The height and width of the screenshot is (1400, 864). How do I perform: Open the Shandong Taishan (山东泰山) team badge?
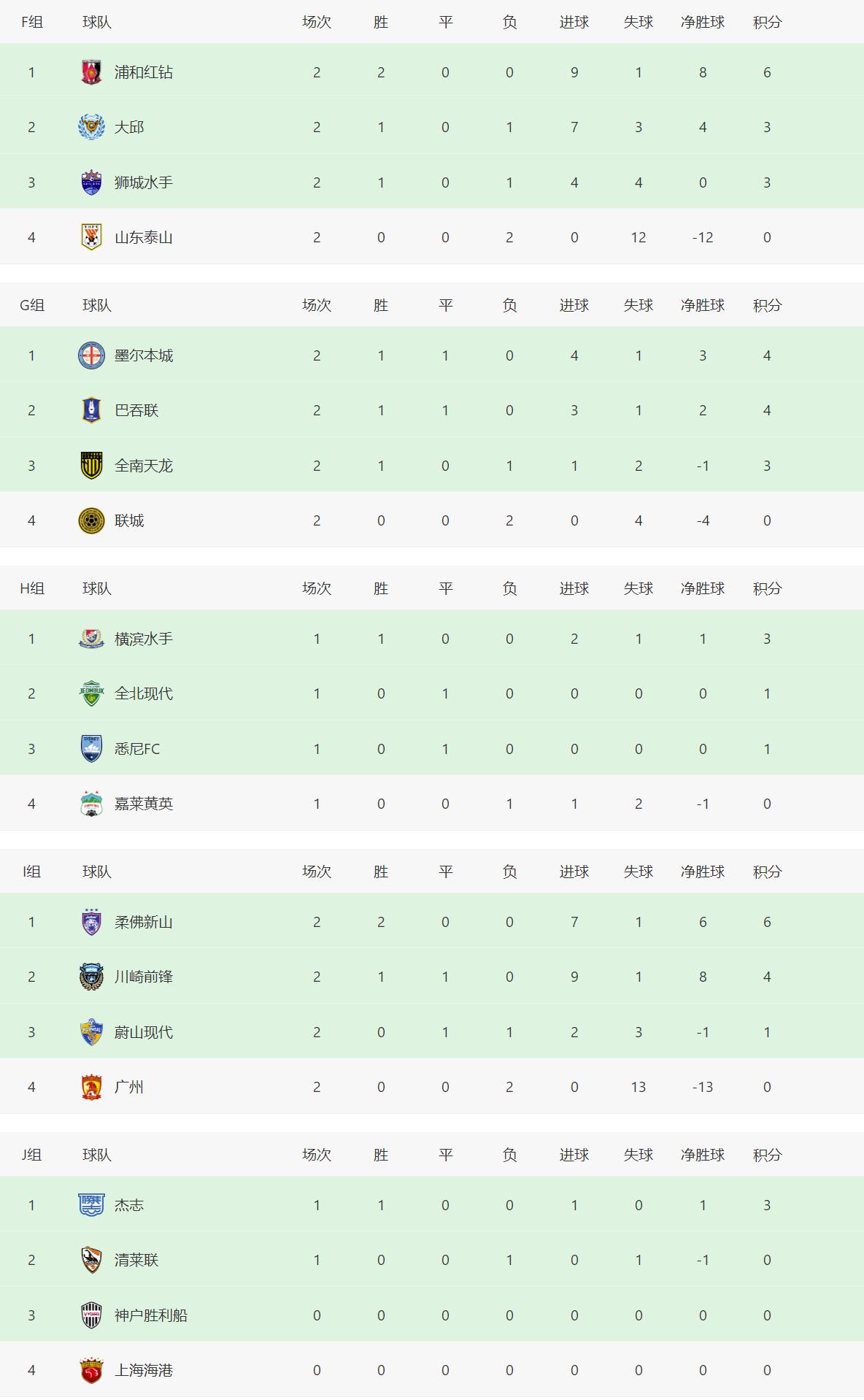pyautogui.click(x=91, y=237)
